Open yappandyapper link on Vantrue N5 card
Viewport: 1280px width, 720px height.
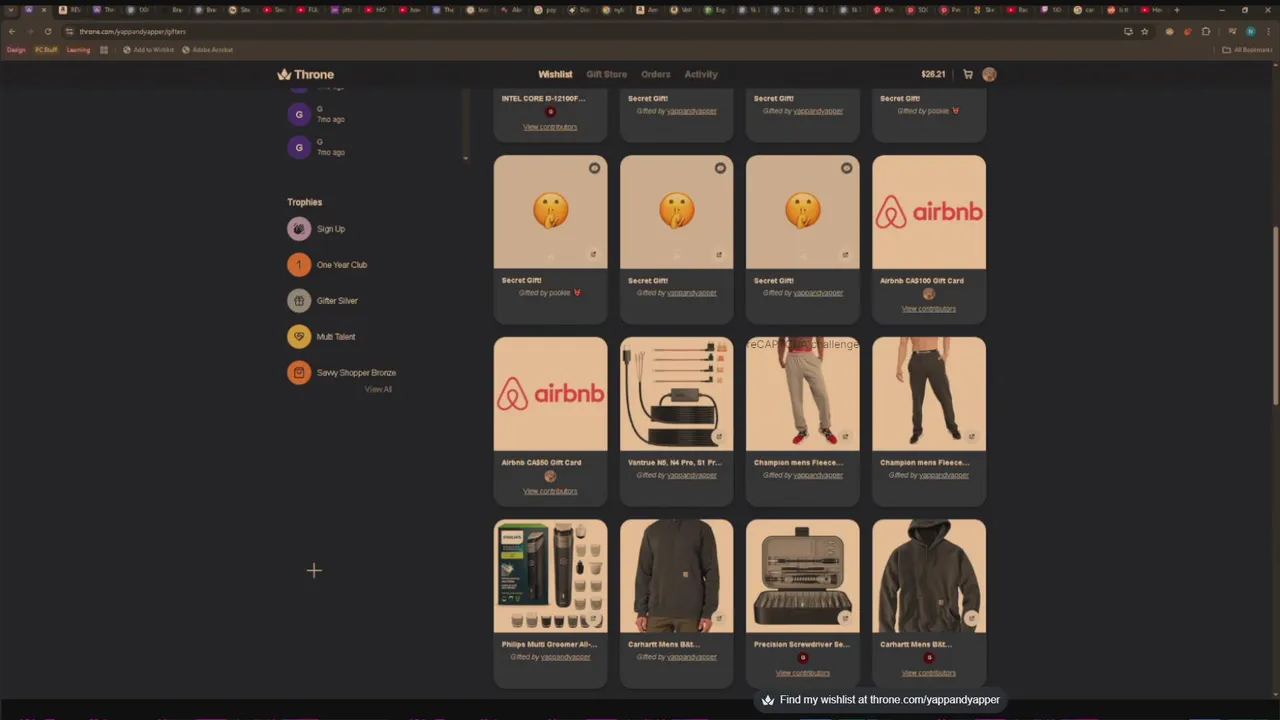coord(692,475)
